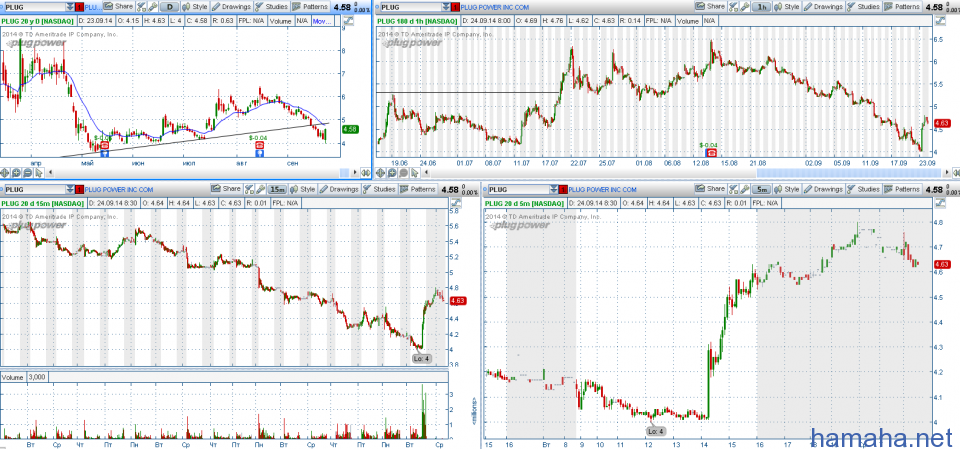Click scissors icon in 15m chart toolbar
The image size is (960, 449).
coord(249,189)
